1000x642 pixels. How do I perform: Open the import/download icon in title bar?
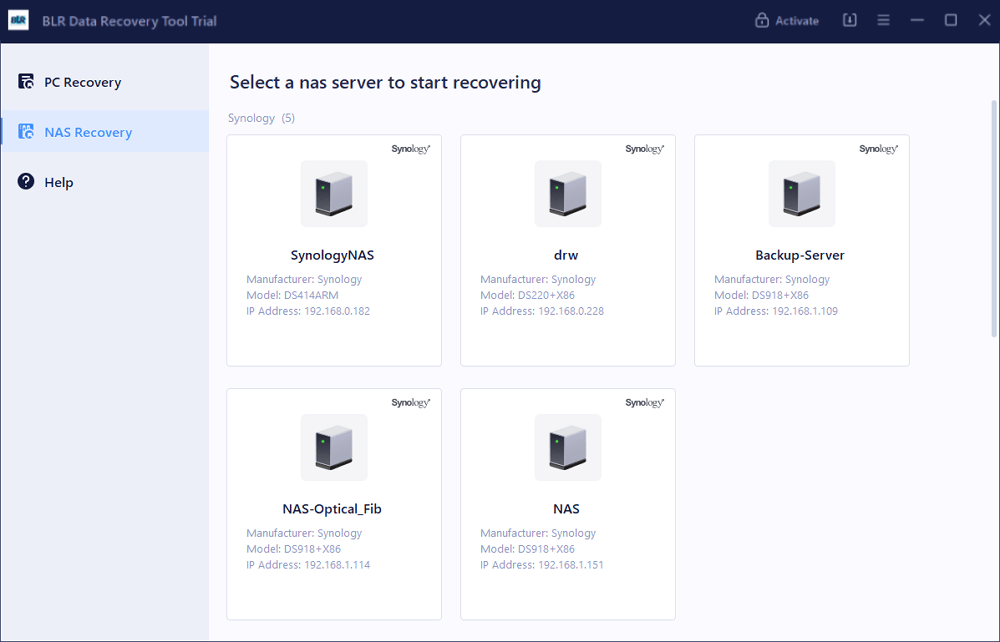pos(849,20)
